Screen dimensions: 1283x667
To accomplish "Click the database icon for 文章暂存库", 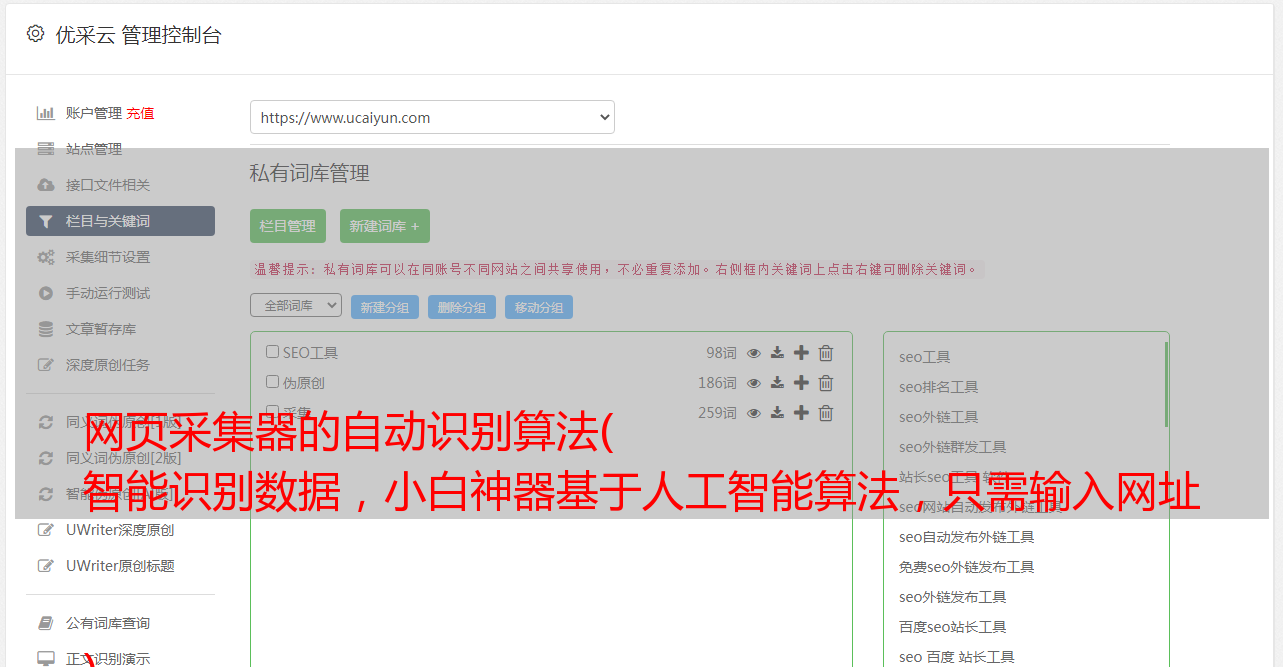I will [x=45, y=329].
